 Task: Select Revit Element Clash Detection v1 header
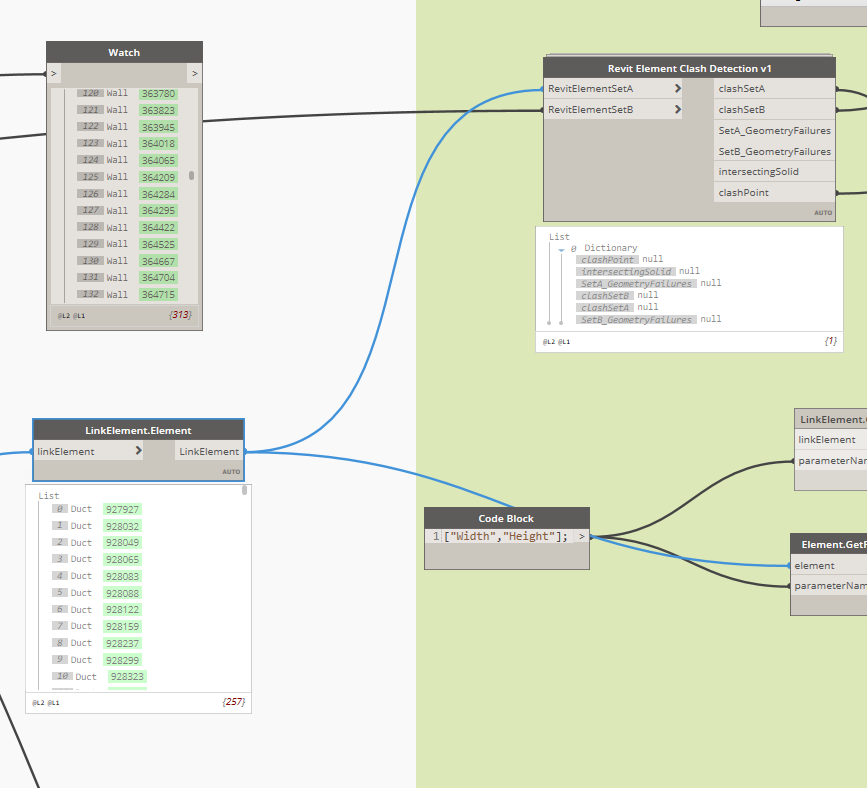(x=689, y=69)
